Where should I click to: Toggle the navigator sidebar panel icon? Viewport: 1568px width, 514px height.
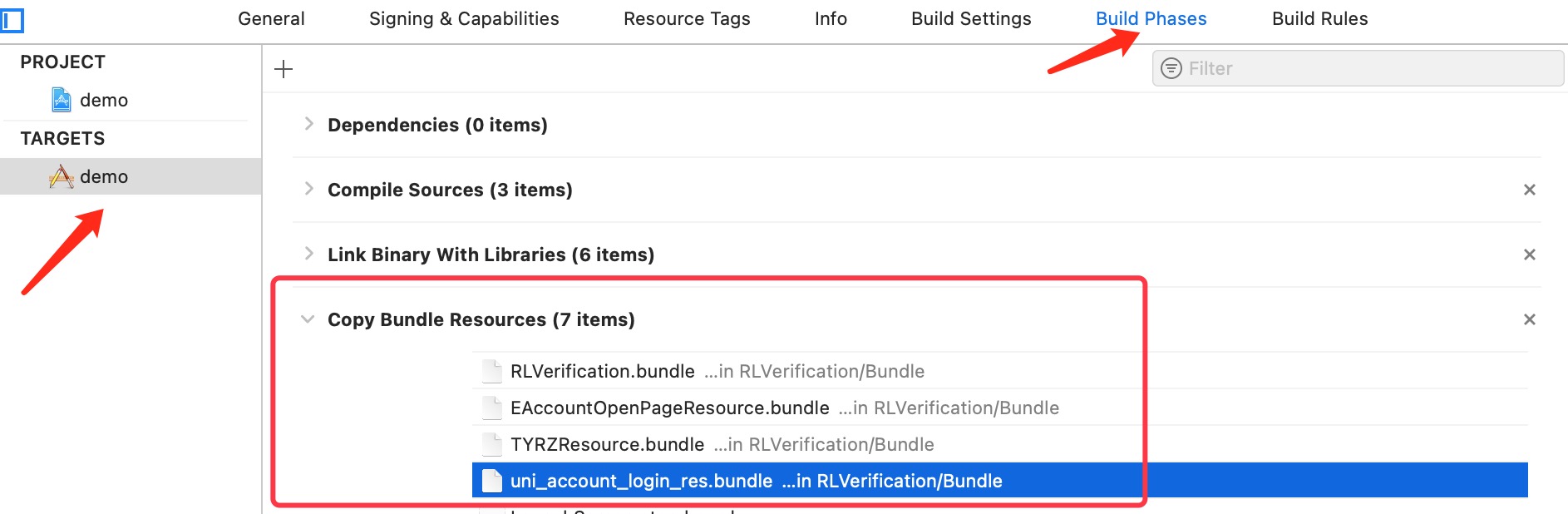(x=12, y=20)
